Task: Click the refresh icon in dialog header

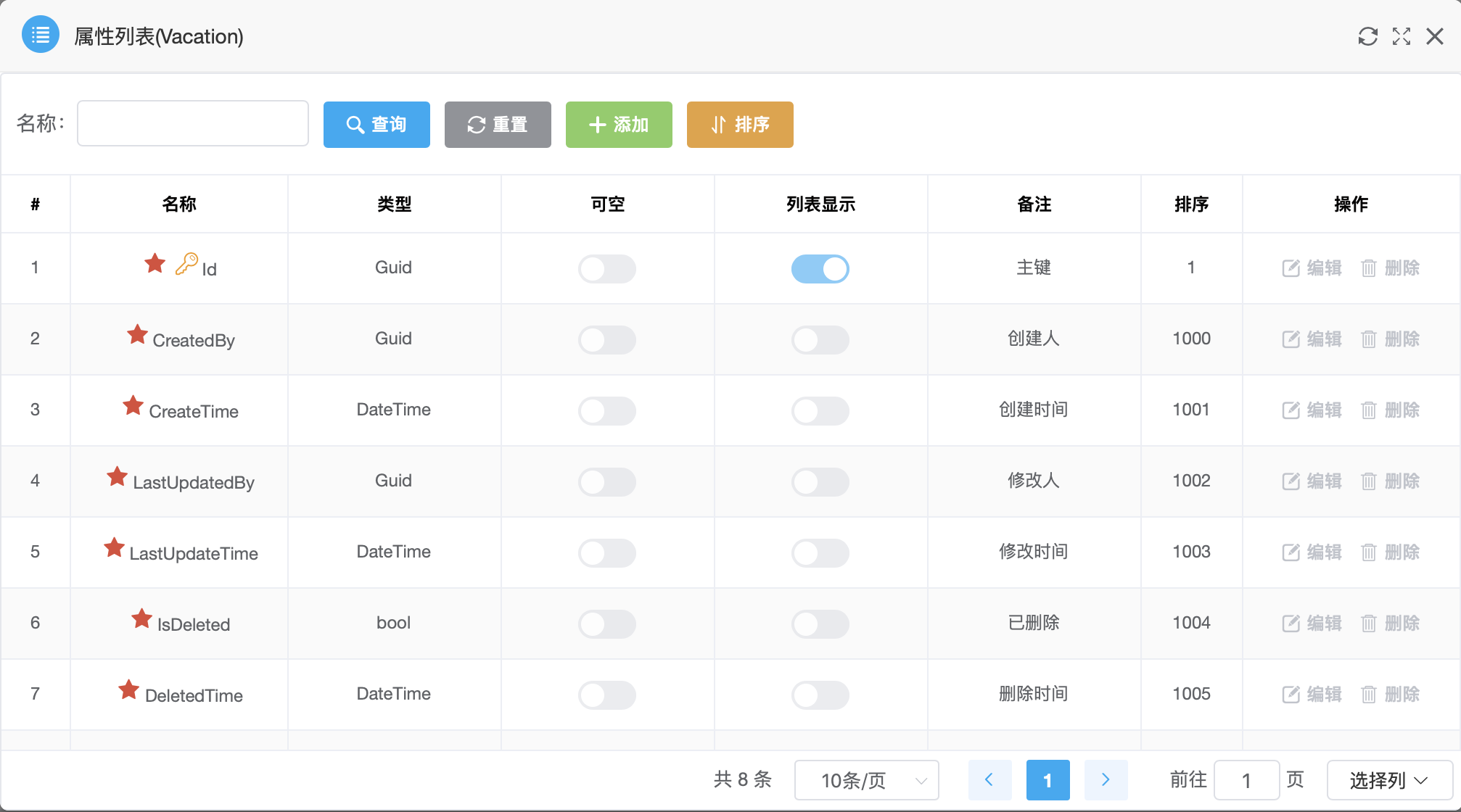Action: [x=1367, y=36]
